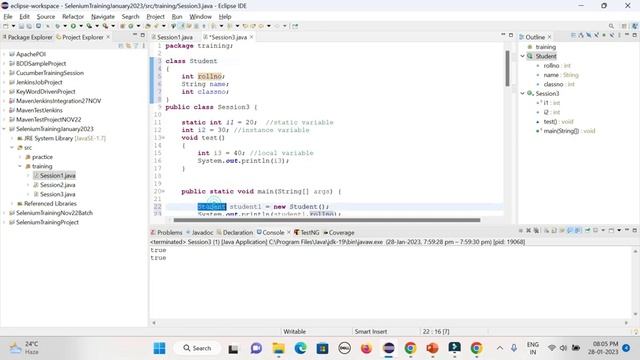Click the Save All toolbar icon

29,26
